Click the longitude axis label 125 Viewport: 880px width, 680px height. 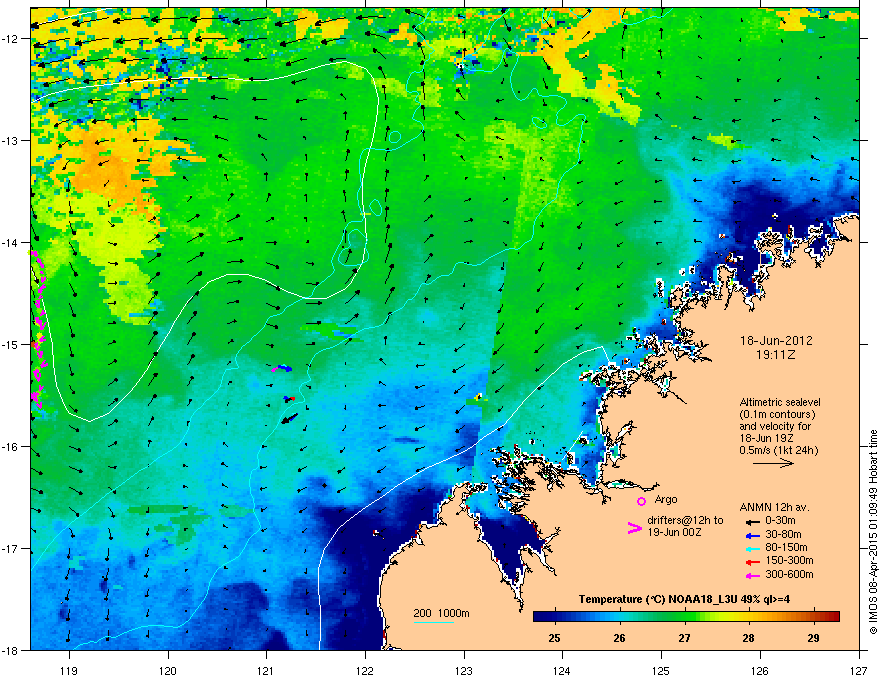coord(661,670)
